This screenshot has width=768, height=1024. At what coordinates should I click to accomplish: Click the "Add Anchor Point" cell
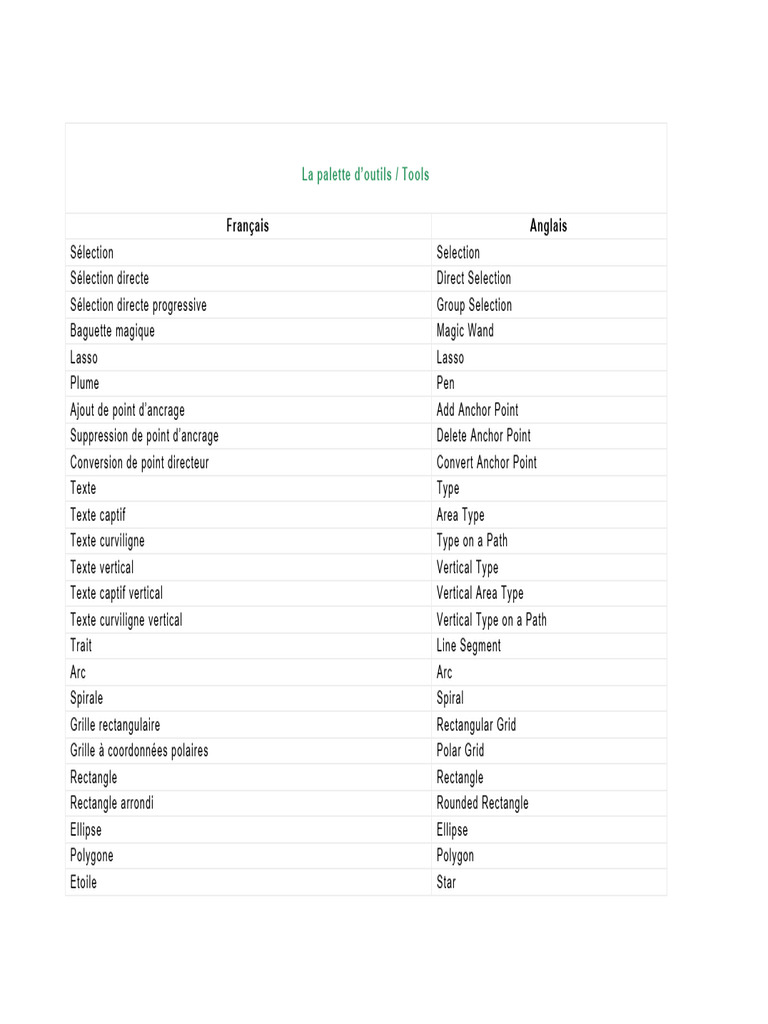477,410
